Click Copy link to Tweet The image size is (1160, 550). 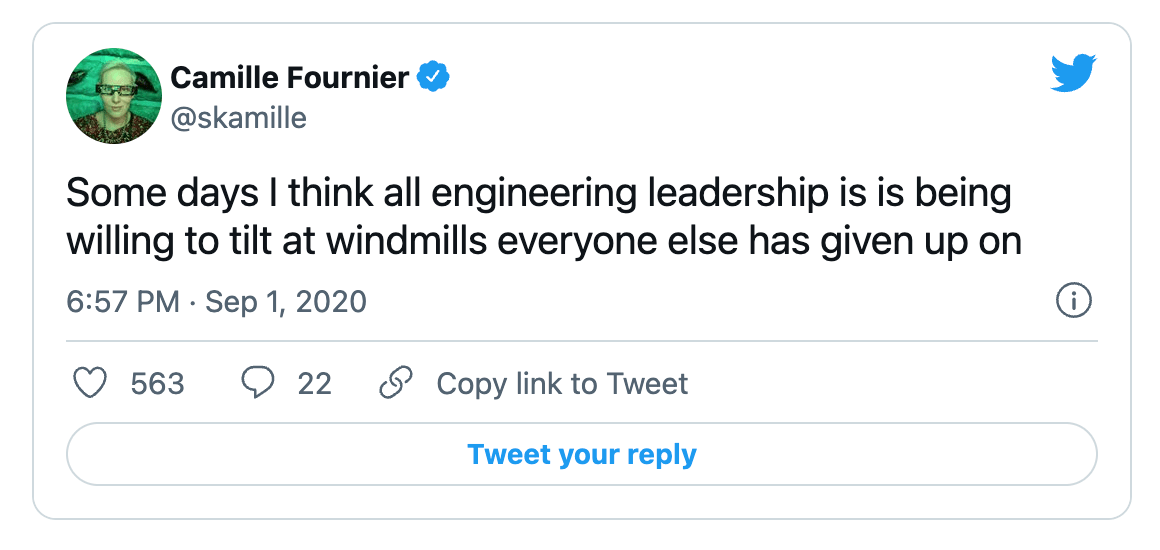pyautogui.click(x=562, y=383)
